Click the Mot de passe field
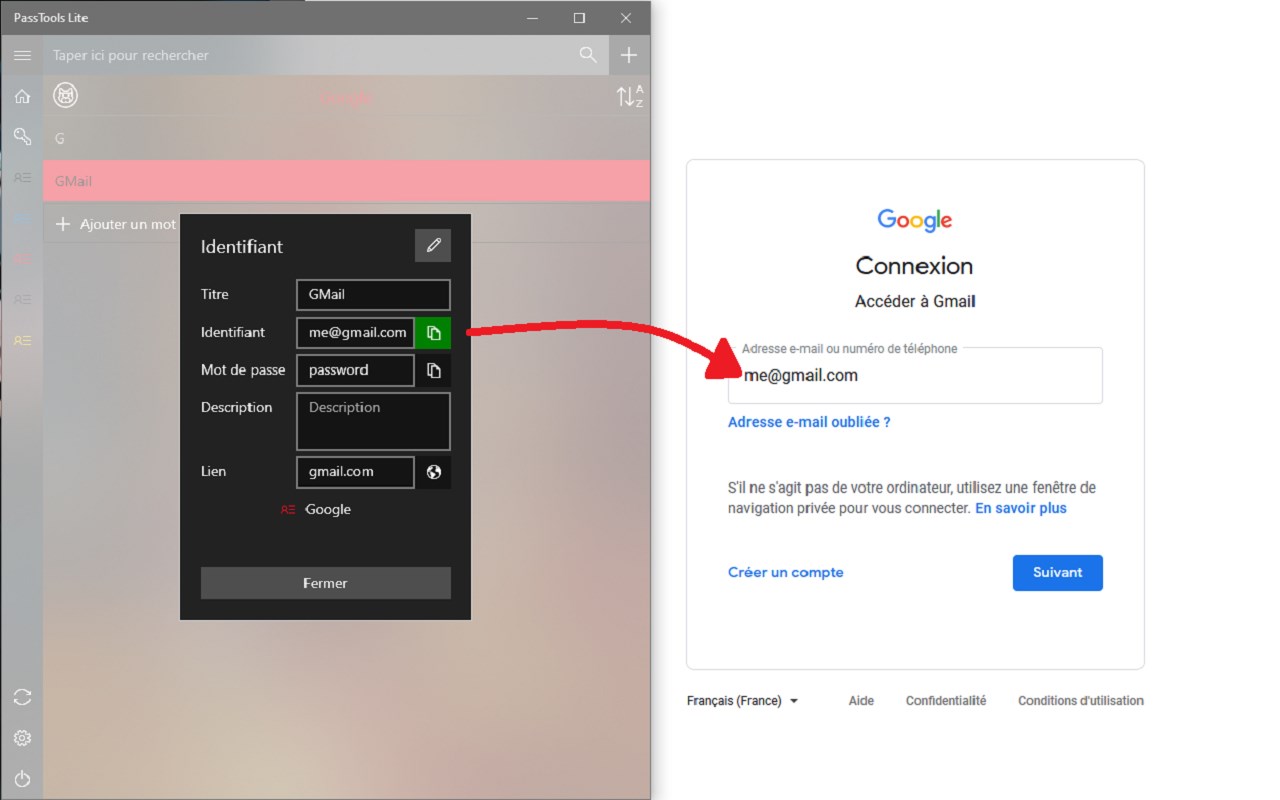1280x800 pixels. tap(355, 370)
